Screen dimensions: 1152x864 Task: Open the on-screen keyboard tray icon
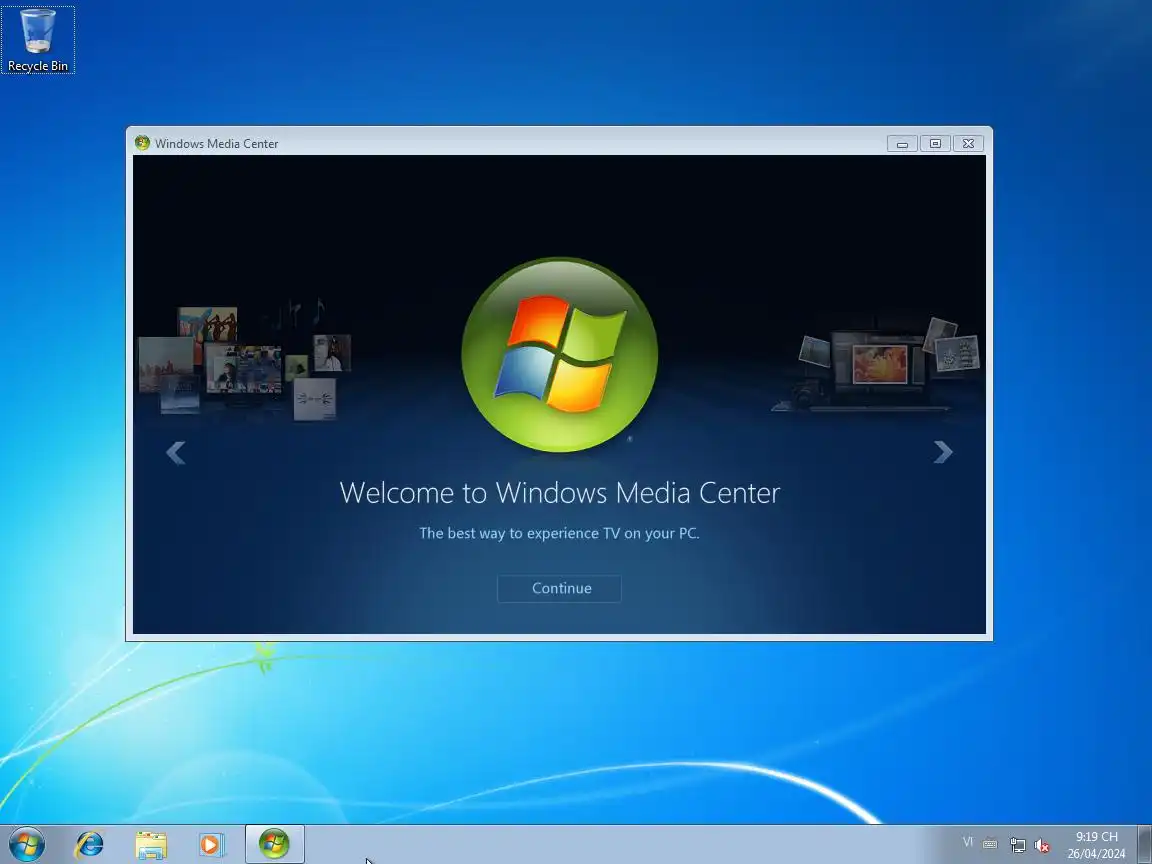point(990,844)
